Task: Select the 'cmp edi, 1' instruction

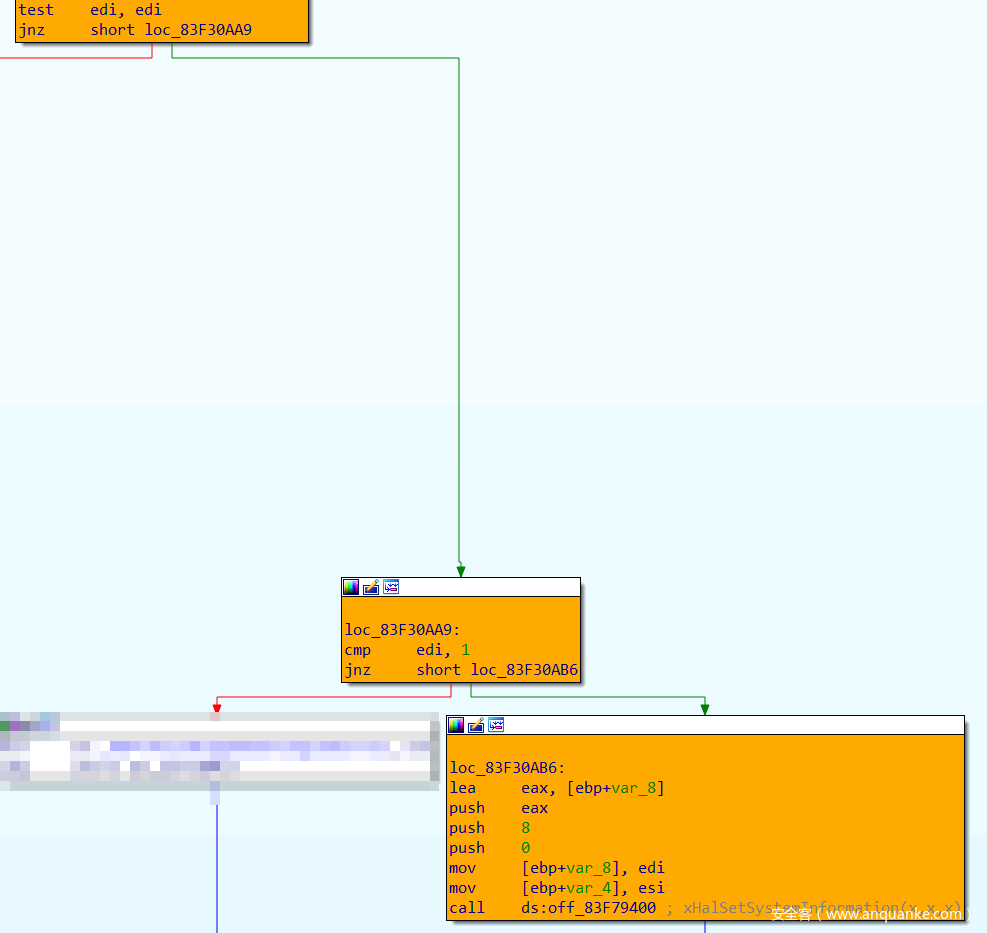Action: coord(407,650)
